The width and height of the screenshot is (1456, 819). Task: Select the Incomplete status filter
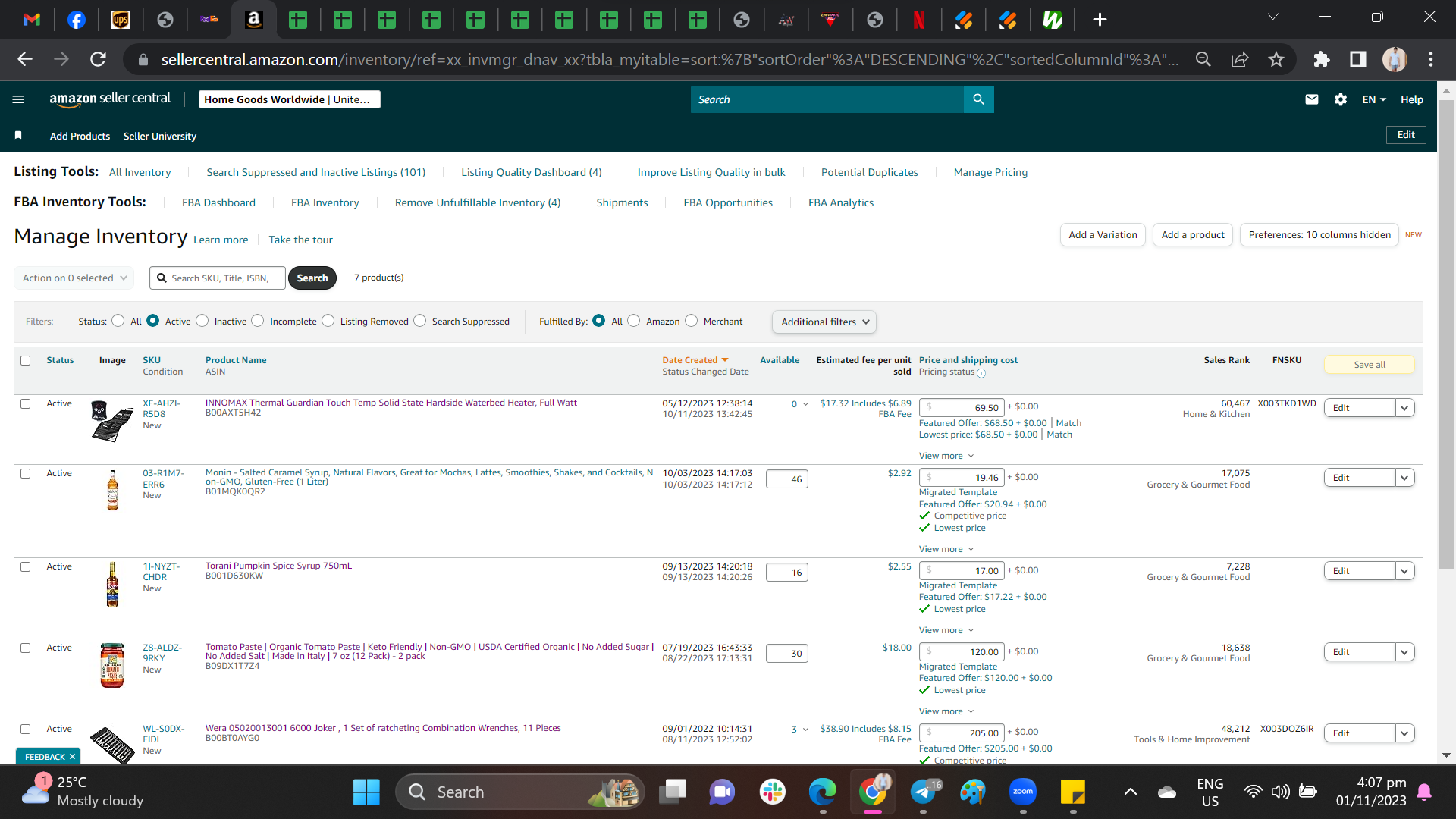click(x=258, y=321)
